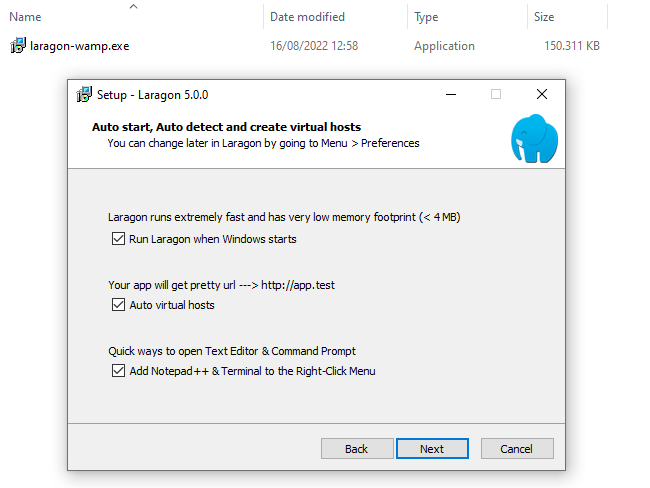Sort files by Date modified column
650x488 pixels.
click(307, 17)
